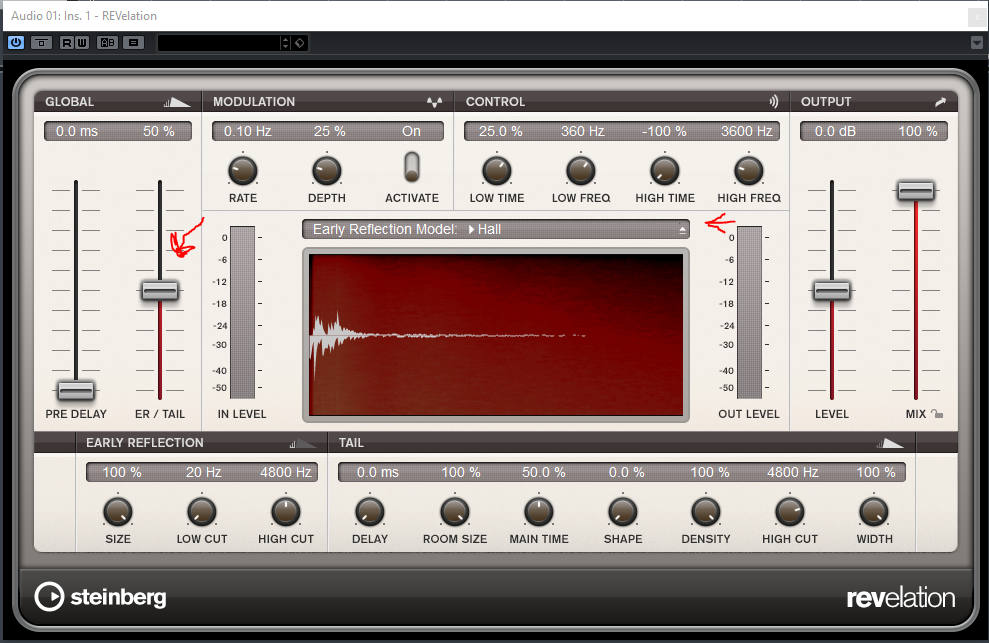989x643 pixels.
Task: Click the Modulation section waveform icon
Action: pyautogui.click(x=435, y=102)
